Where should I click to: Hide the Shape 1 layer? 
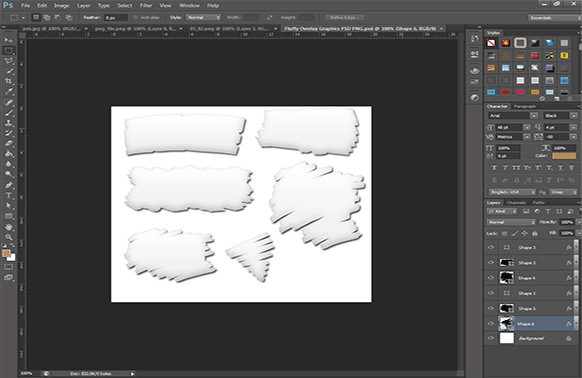[491, 293]
